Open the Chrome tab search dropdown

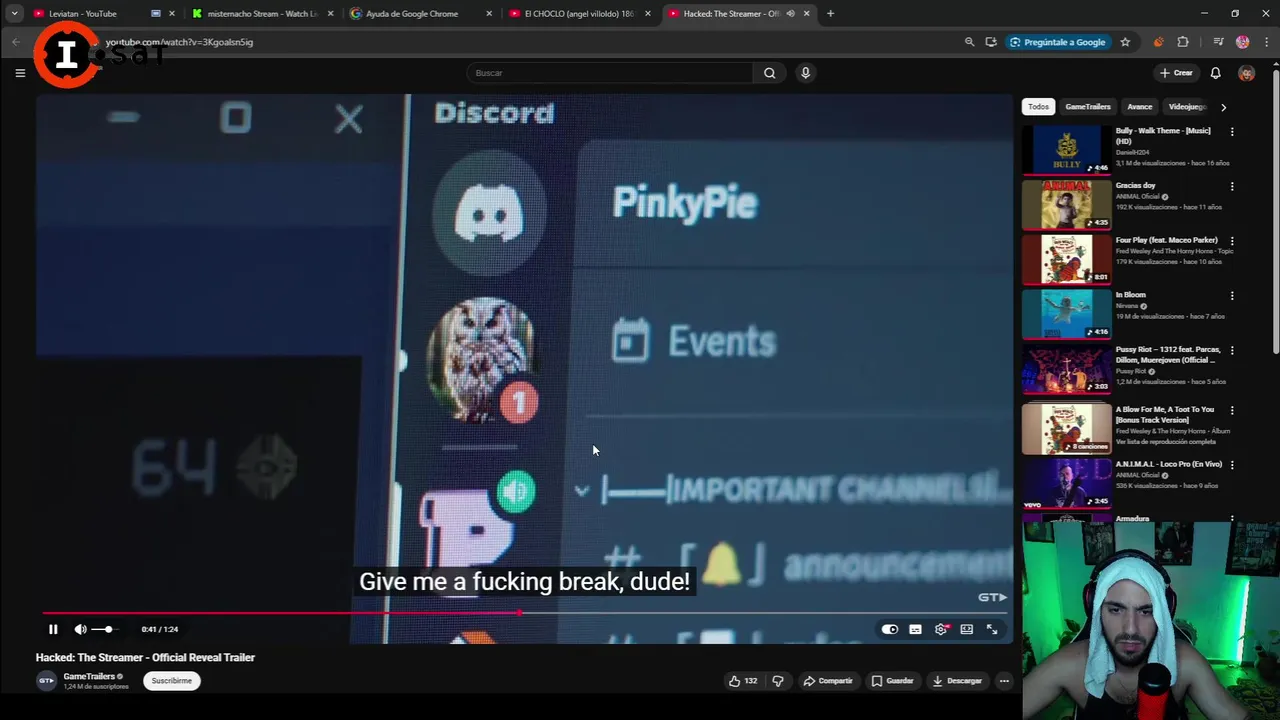point(14,14)
